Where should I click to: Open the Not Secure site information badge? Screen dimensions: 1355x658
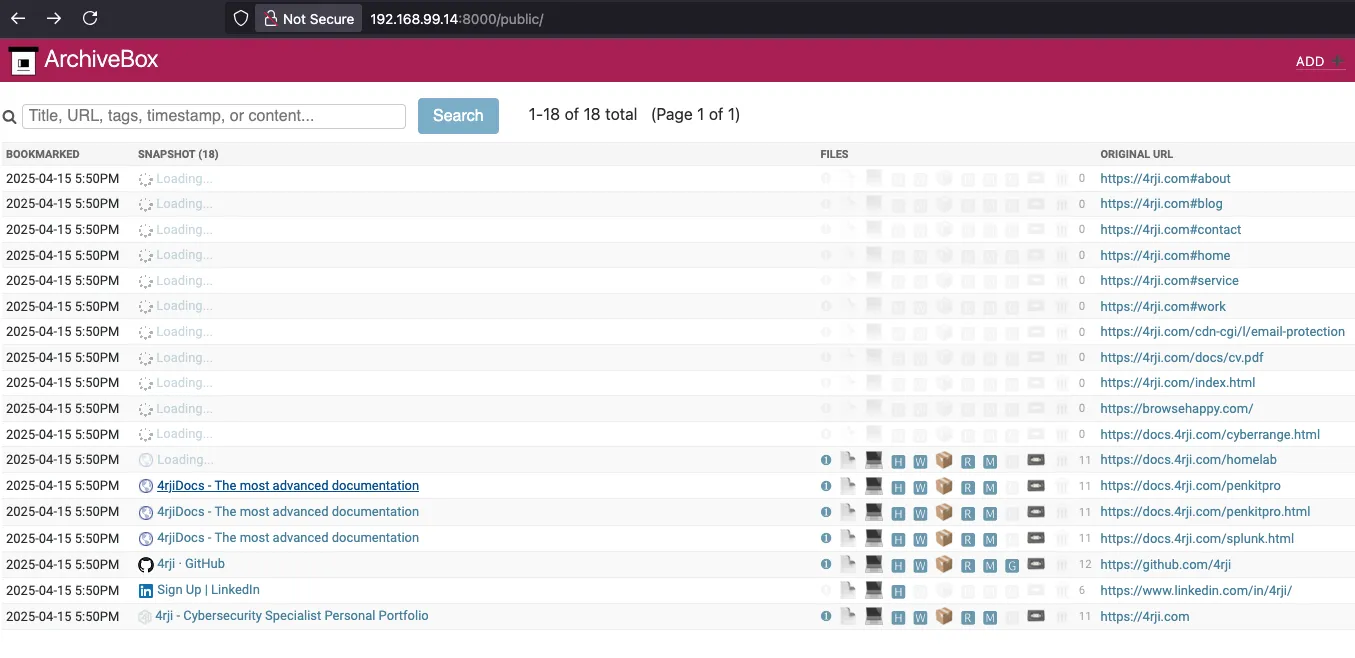pyautogui.click(x=308, y=18)
